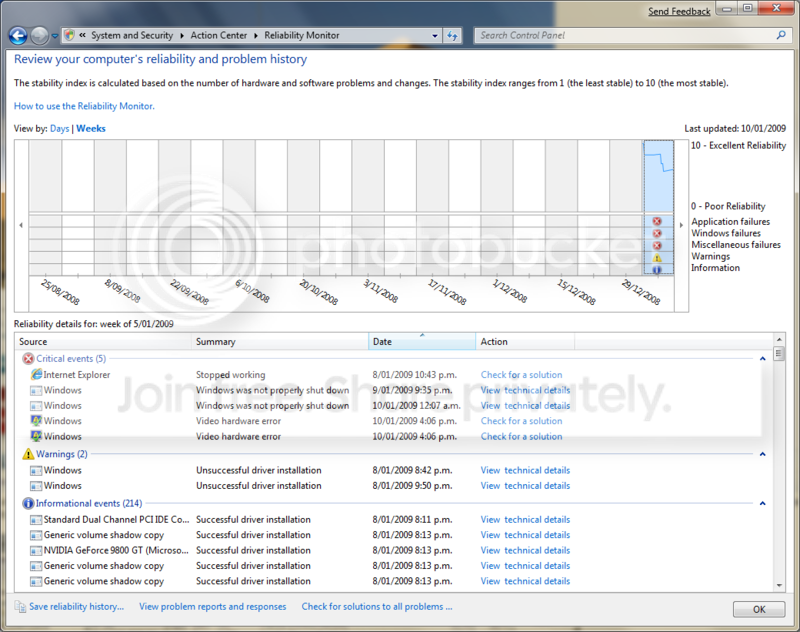800x632 pixels.
Task: Switch view to Days
Action: [x=60, y=129]
